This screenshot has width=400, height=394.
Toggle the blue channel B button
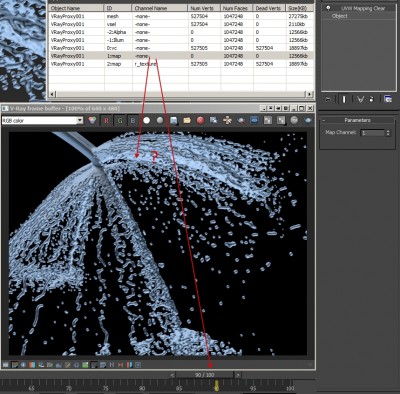point(133,120)
